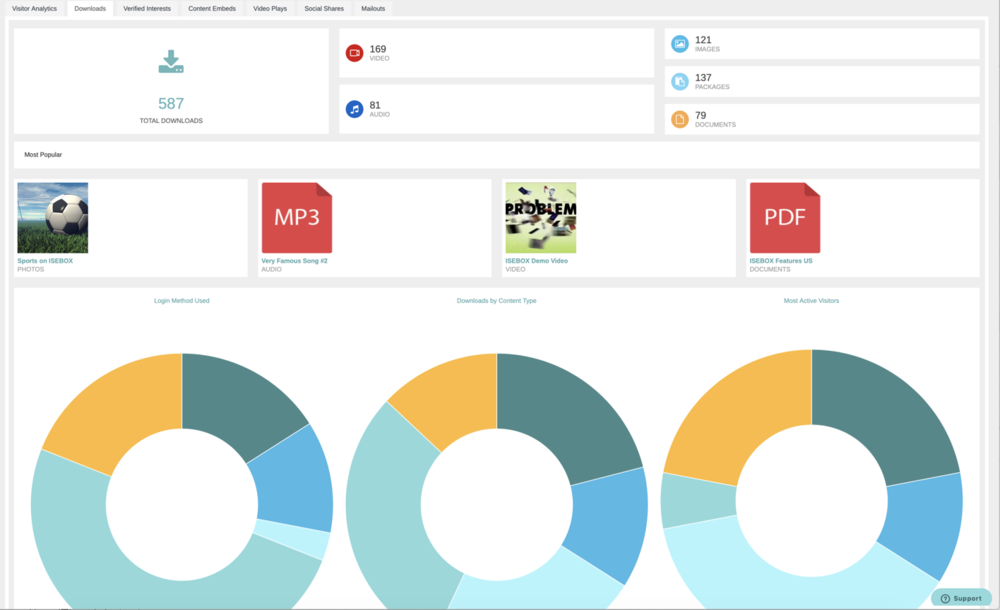The width and height of the screenshot is (1000, 610).
Task: Click the blue audio music note icon
Action: click(x=355, y=109)
